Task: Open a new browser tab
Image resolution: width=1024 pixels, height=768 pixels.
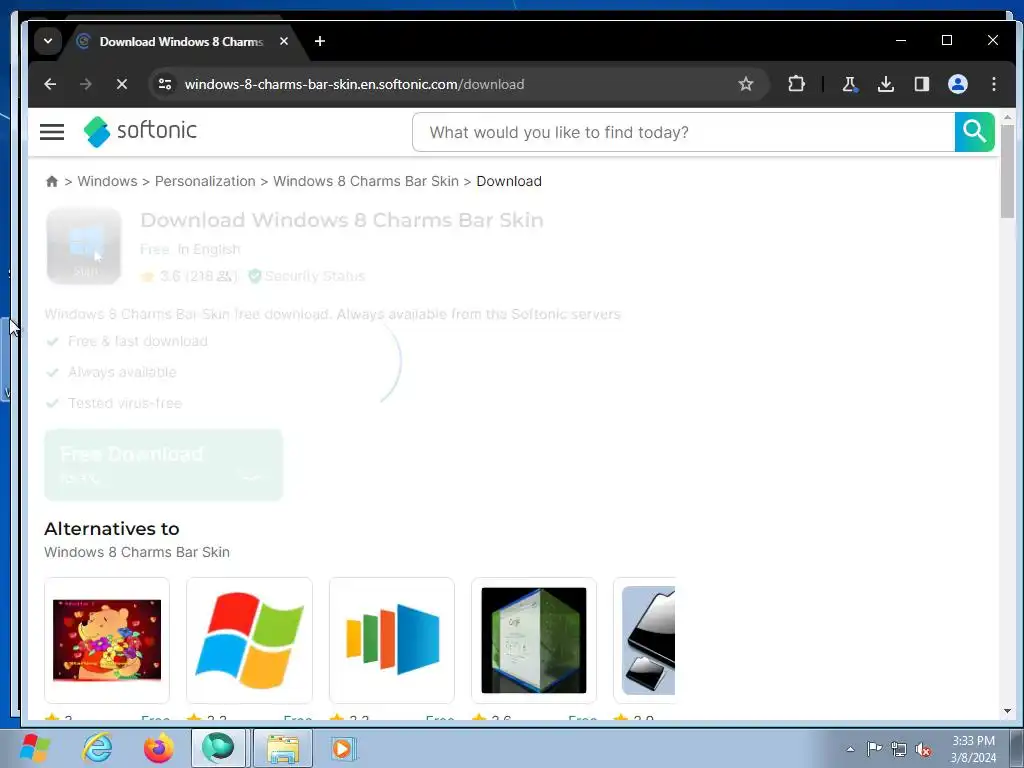Action: click(319, 41)
